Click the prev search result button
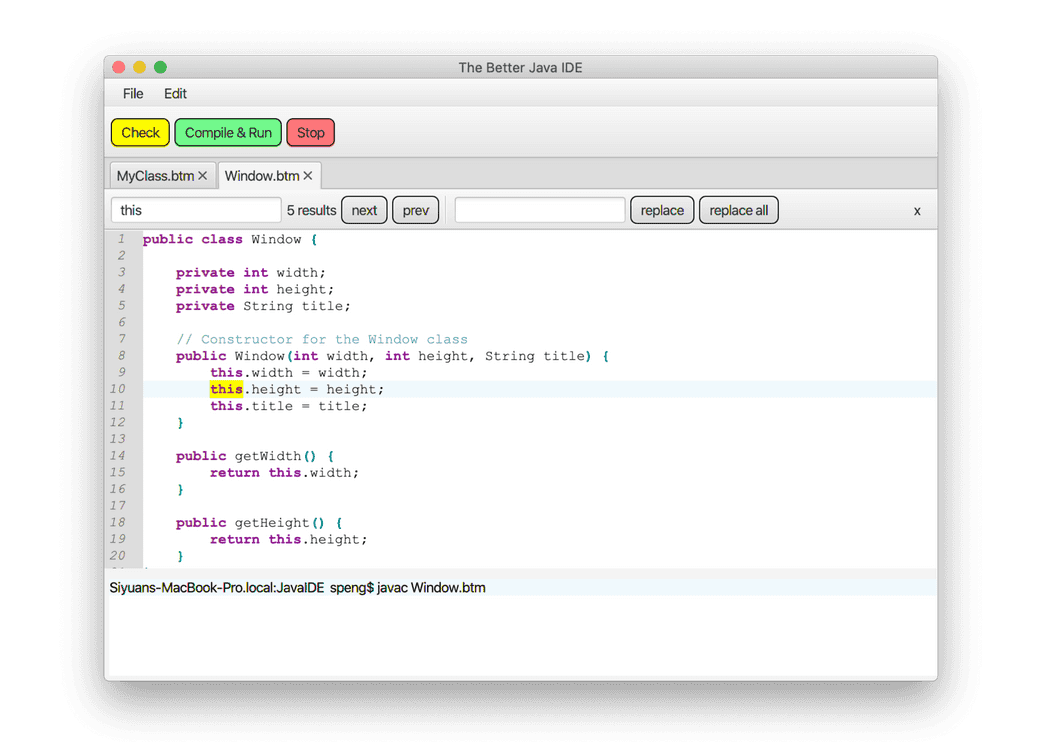This screenshot has height=742, width=1042. pos(415,209)
